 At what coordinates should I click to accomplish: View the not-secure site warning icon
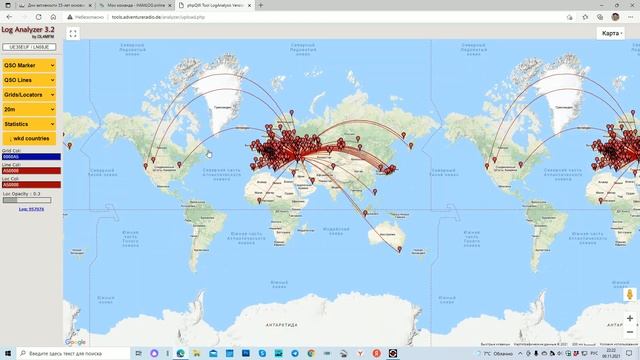coord(70,17)
